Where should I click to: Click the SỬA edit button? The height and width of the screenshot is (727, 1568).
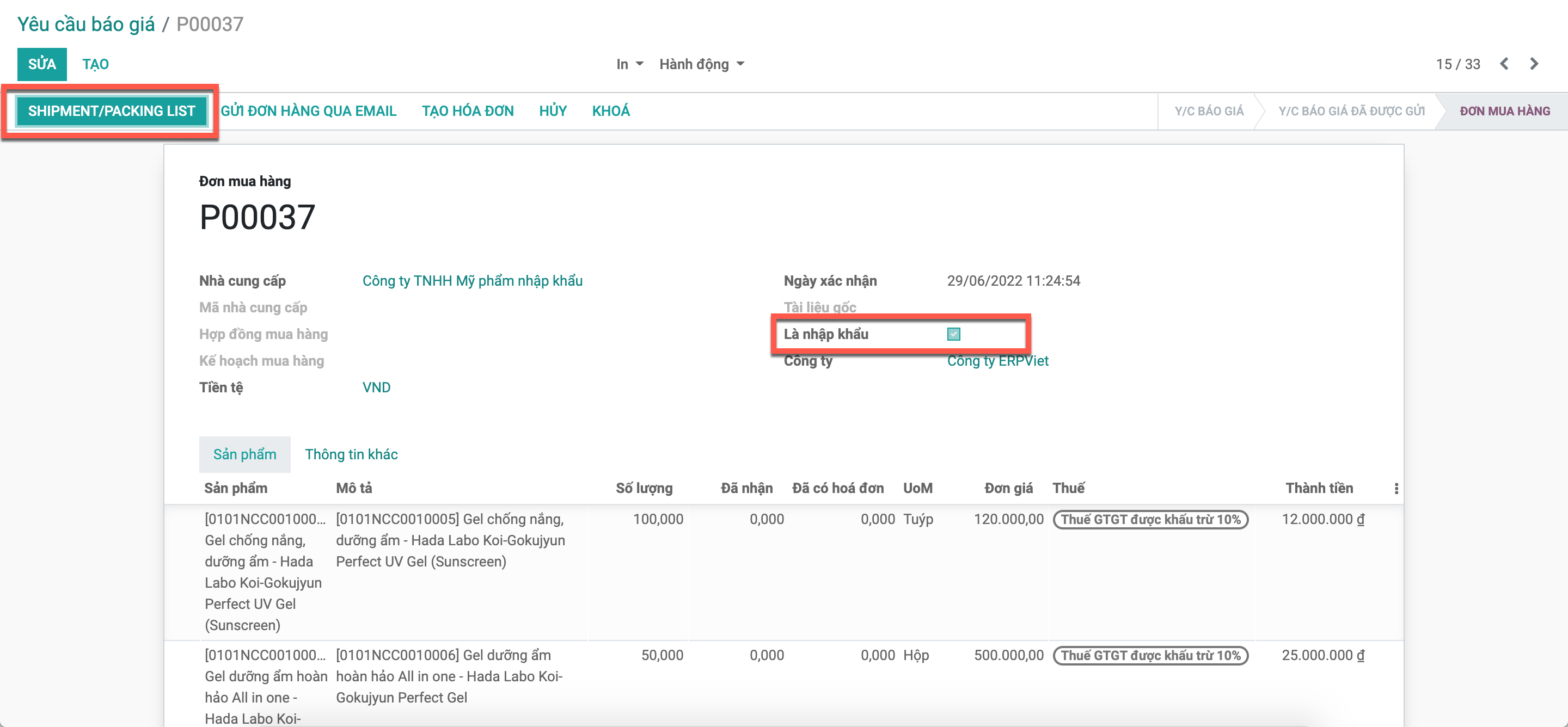42,64
